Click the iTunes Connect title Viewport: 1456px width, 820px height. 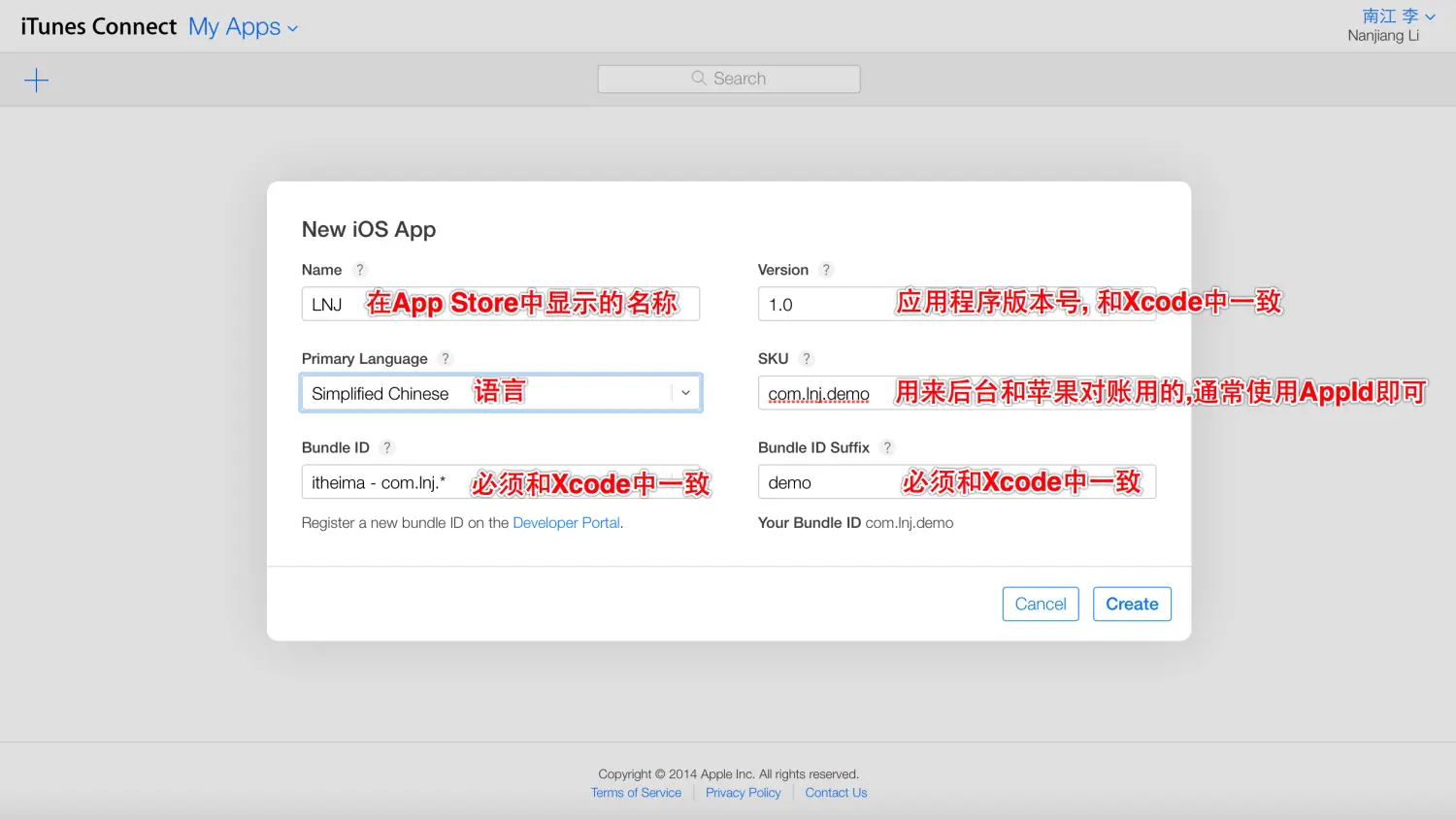[x=99, y=27]
